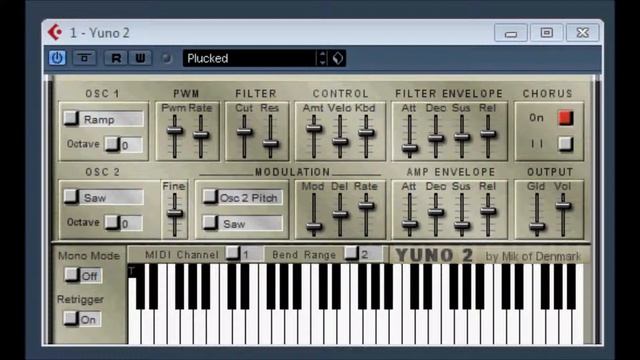Enable Read automation R button
Viewport: 640px width, 360px height.
[116, 58]
